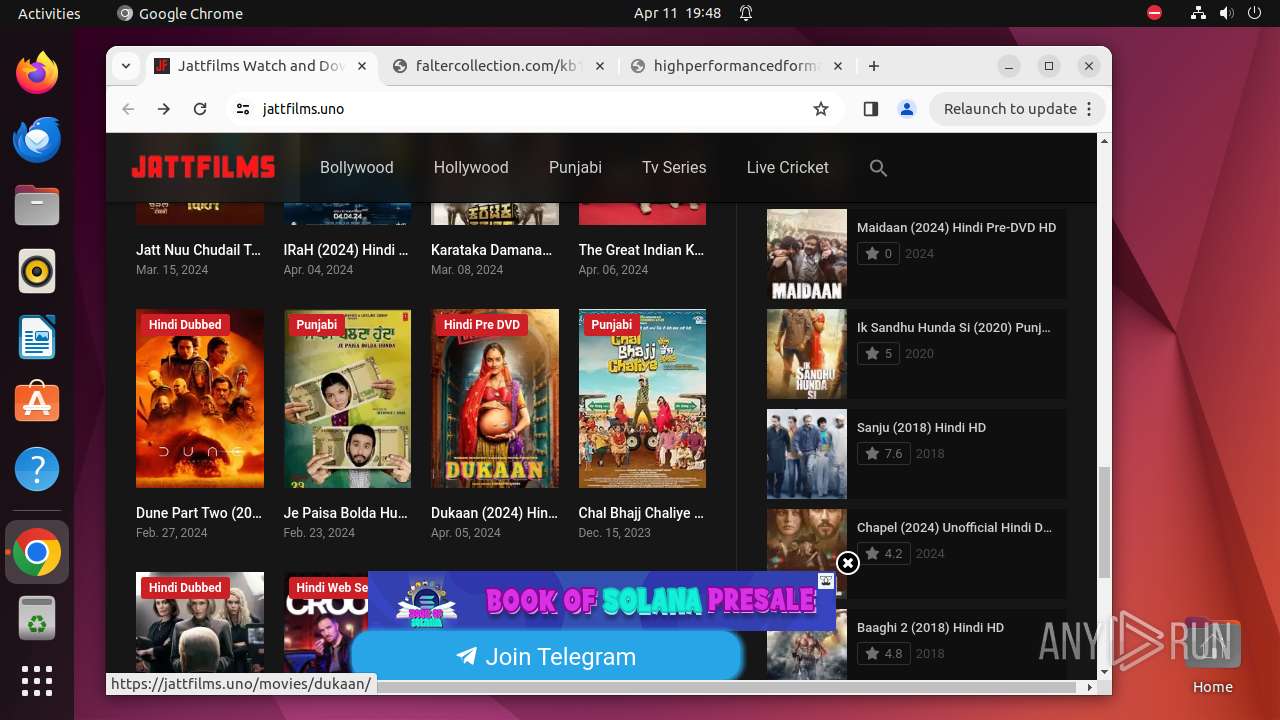Image resolution: width=1280 pixels, height=720 pixels.
Task: Open Activities overview
Action: [49, 13]
